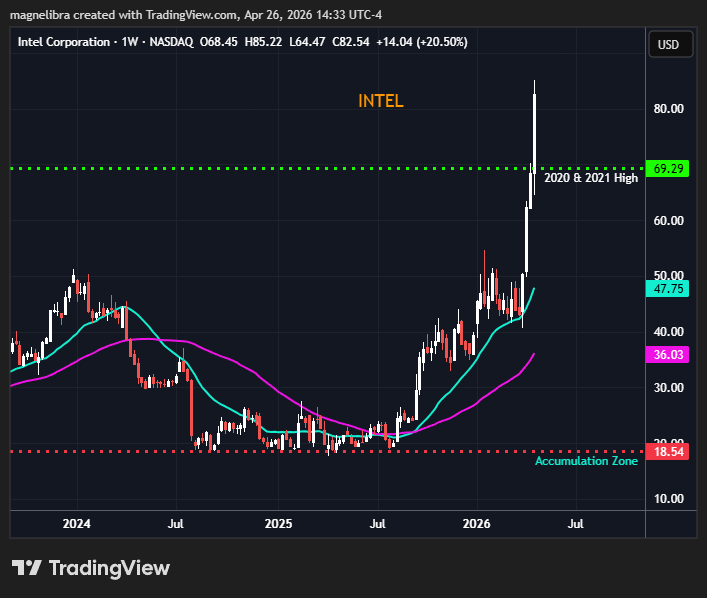Click the orange INTEL chart title
The height and width of the screenshot is (598, 707).
point(381,101)
